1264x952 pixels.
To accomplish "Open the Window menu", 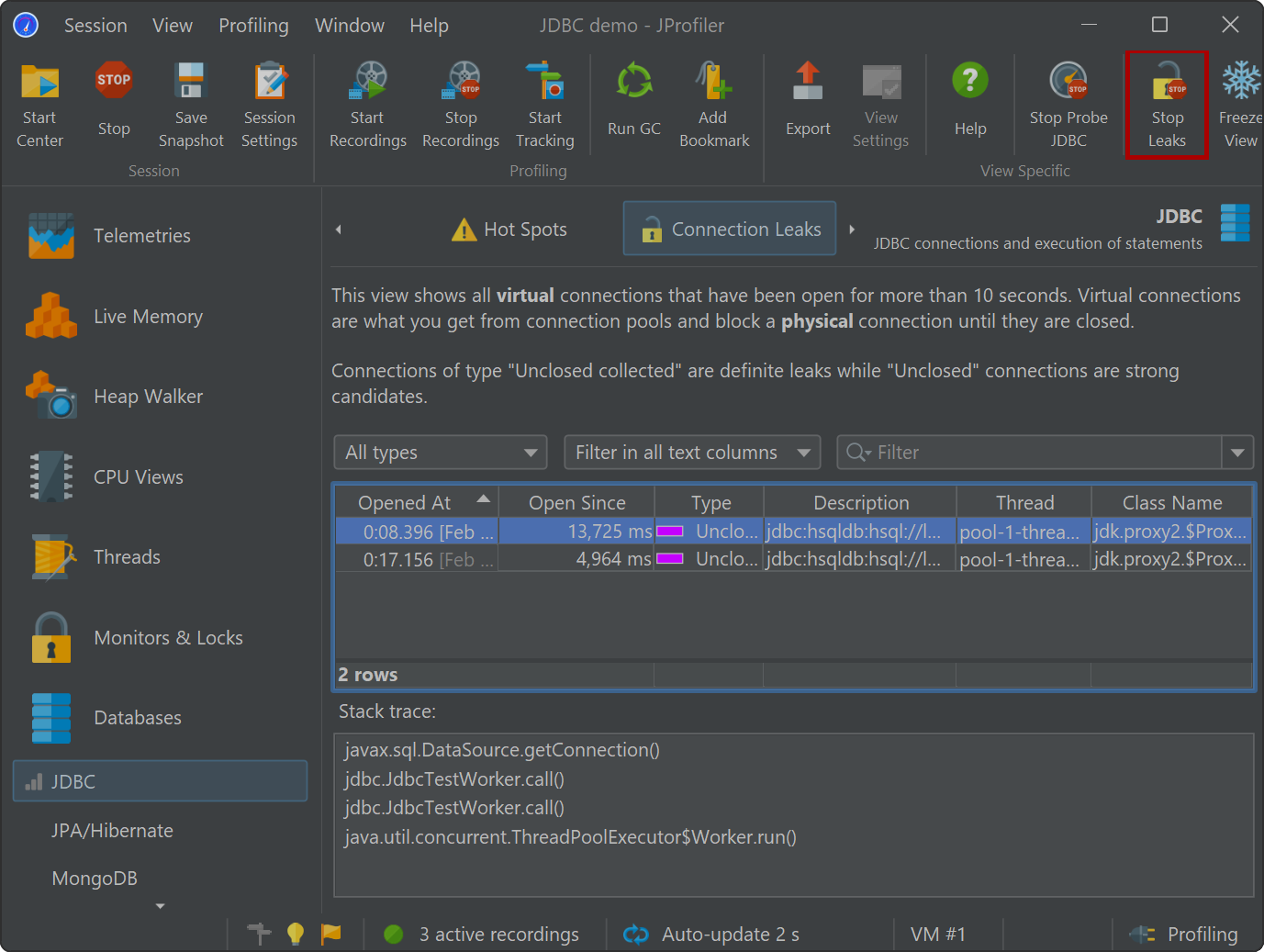I will [350, 26].
